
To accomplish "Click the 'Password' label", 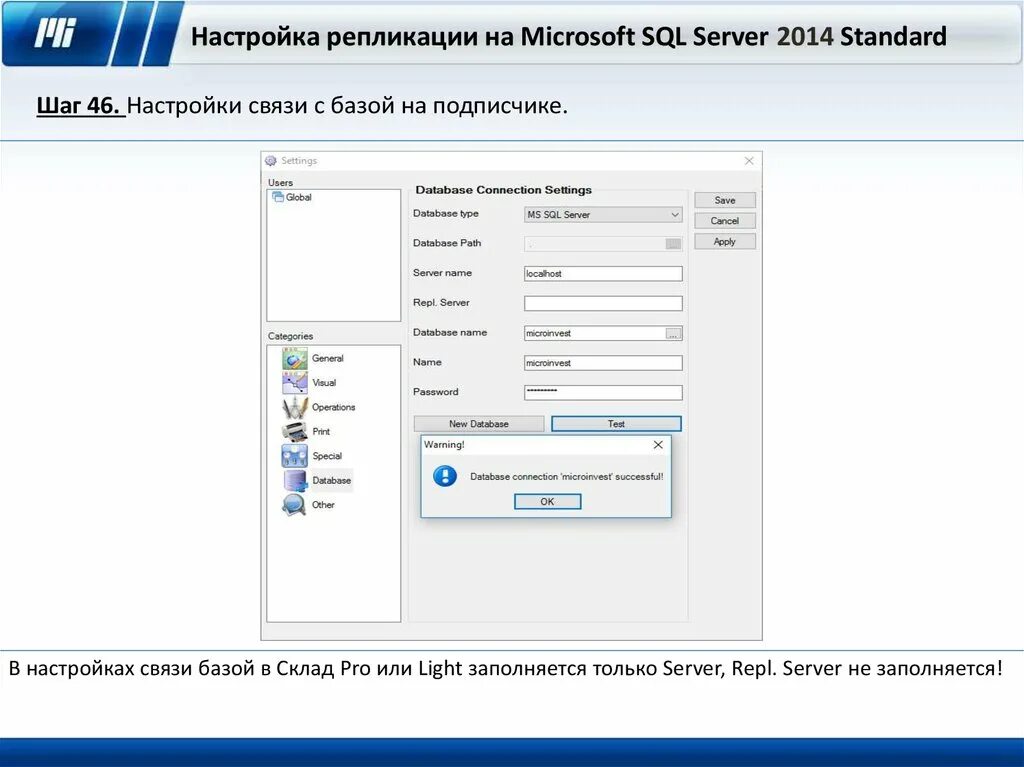I will click(x=436, y=392).
